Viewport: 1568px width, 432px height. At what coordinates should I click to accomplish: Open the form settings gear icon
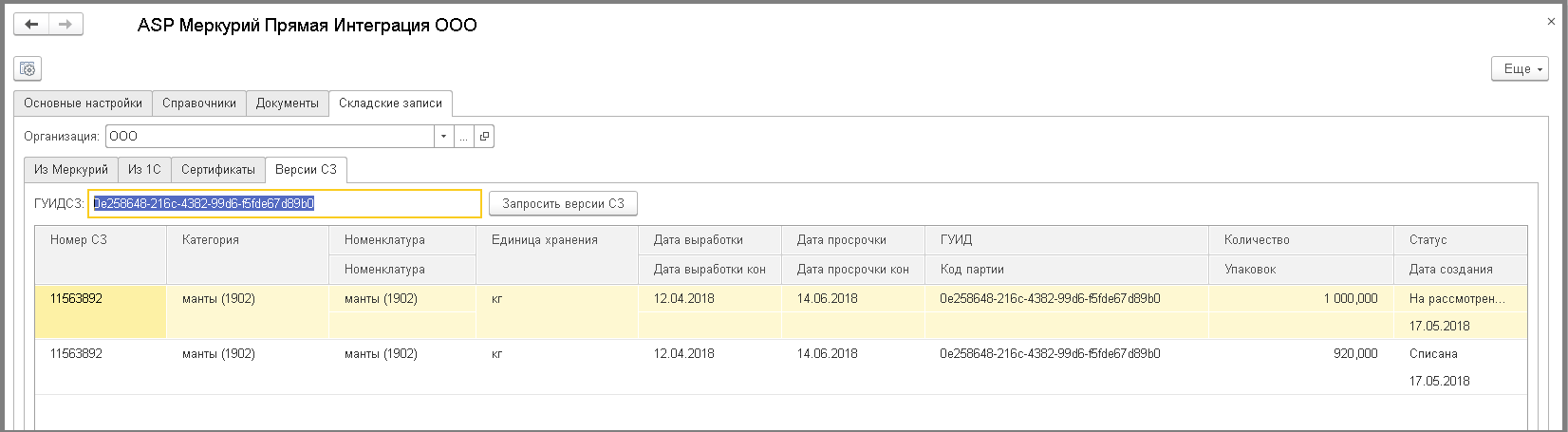click(28, 68)
